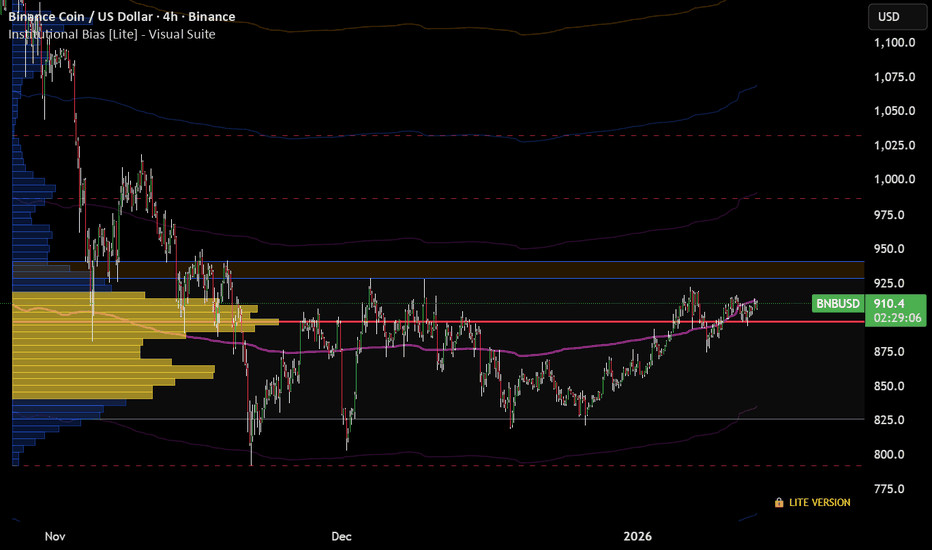932x550 pixels.
Task: Click the 850.0 price axis label
Action: pyautogui.click(x=889, y=387)
